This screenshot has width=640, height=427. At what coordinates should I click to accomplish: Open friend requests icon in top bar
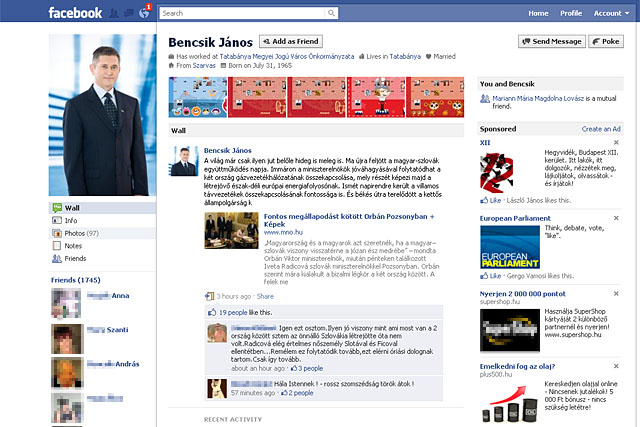(114, 13)
